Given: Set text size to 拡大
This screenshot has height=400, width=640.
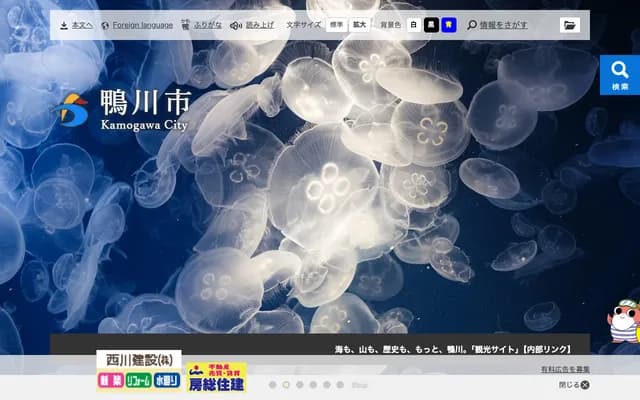Looking at the screenshot, I should click(x=359, y=25).
